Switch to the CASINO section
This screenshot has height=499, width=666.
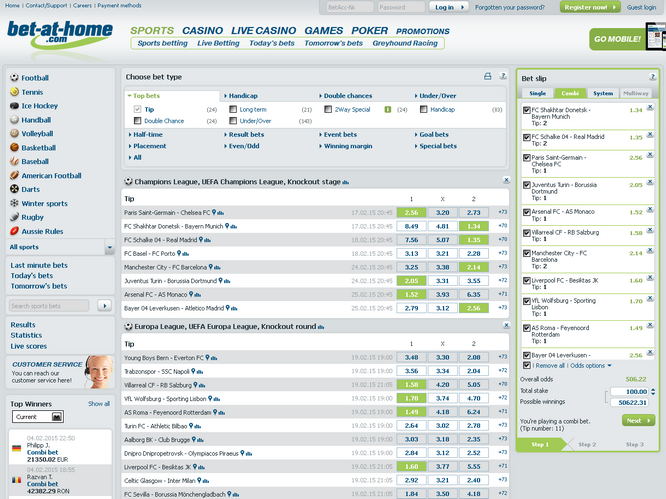click(x=202, y=31)
